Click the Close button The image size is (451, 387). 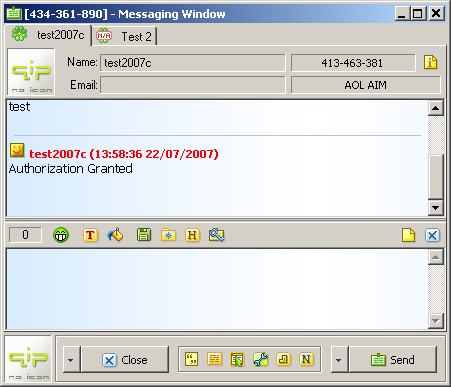pos(125,360)
